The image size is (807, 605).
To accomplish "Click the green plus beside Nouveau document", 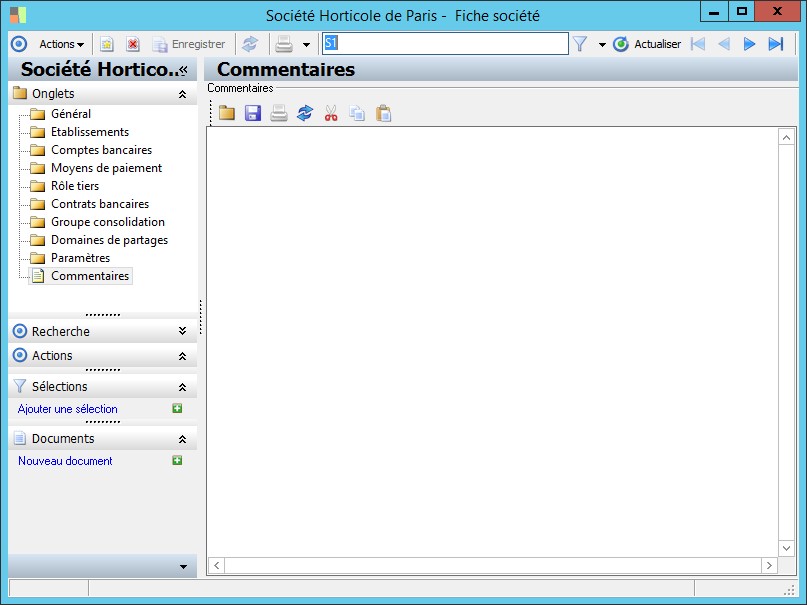I will point(177,460).
